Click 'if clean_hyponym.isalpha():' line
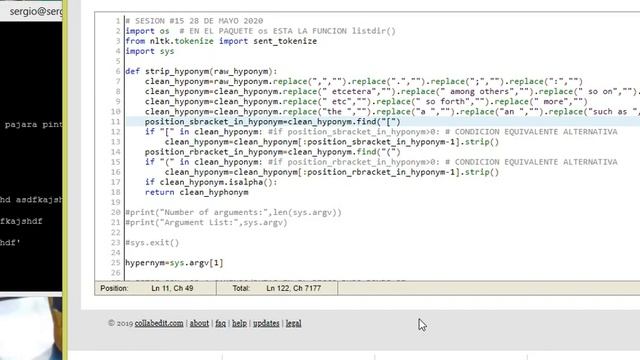The image size is (640, 360). pyautogui.click(x=211, y=182)
